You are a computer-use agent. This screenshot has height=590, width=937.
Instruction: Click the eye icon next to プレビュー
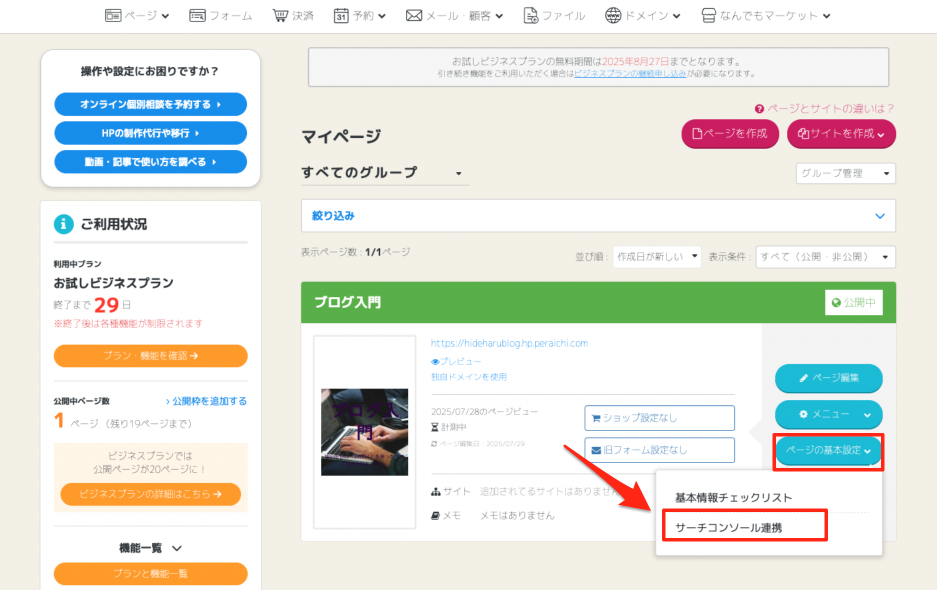tap(435, 361)
